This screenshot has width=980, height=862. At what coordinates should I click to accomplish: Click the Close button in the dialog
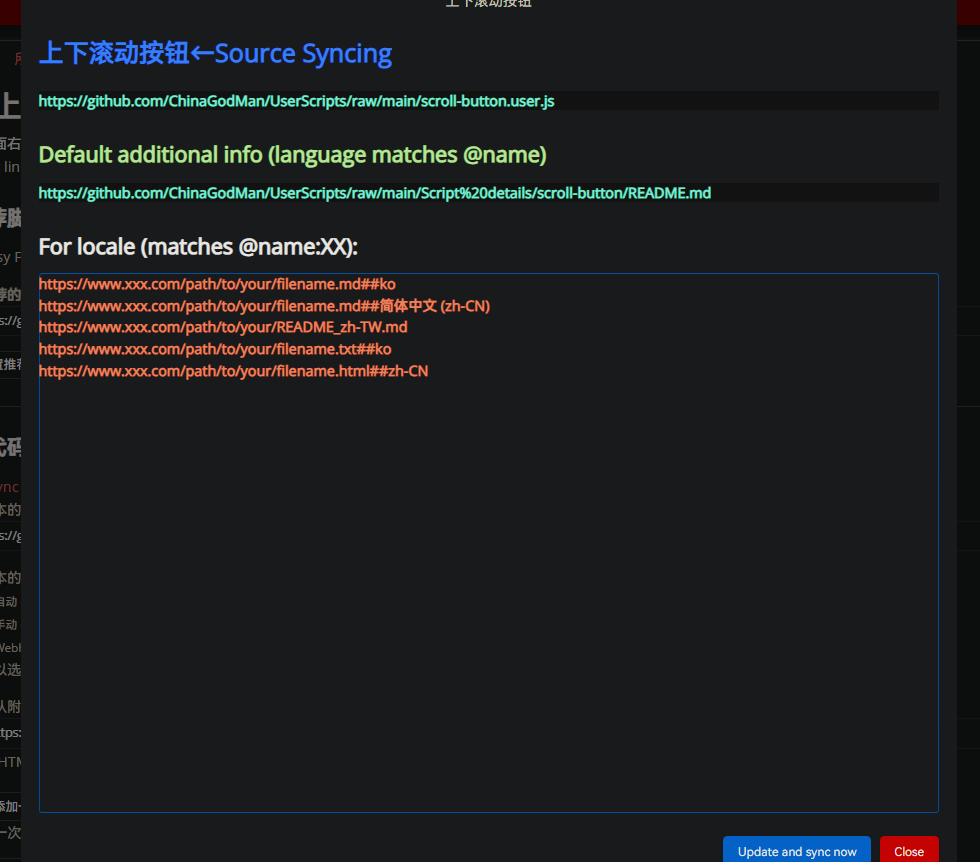point(908,851)
